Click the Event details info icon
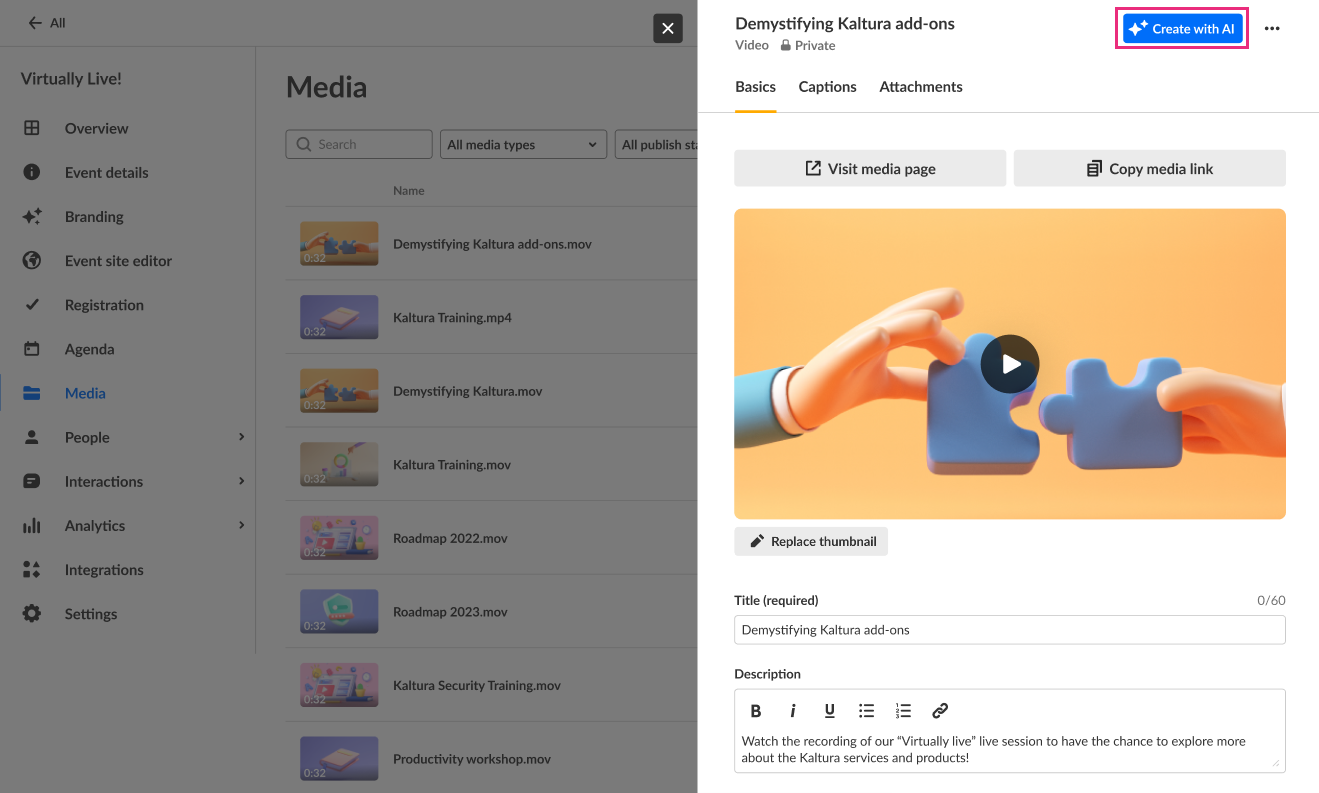 [x=32, y=172]
